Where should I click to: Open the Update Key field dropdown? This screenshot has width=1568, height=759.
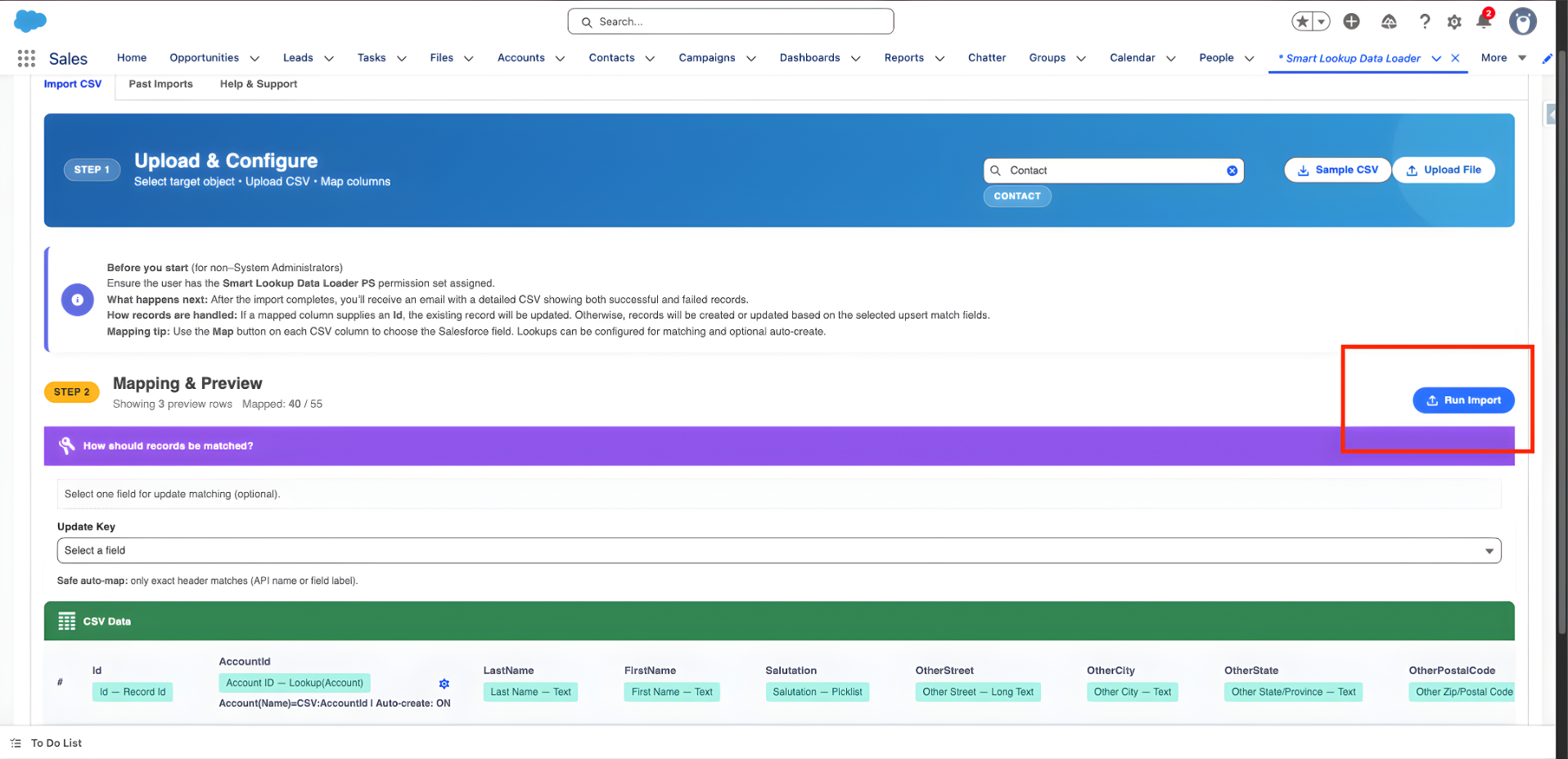tap(1489, 550)
